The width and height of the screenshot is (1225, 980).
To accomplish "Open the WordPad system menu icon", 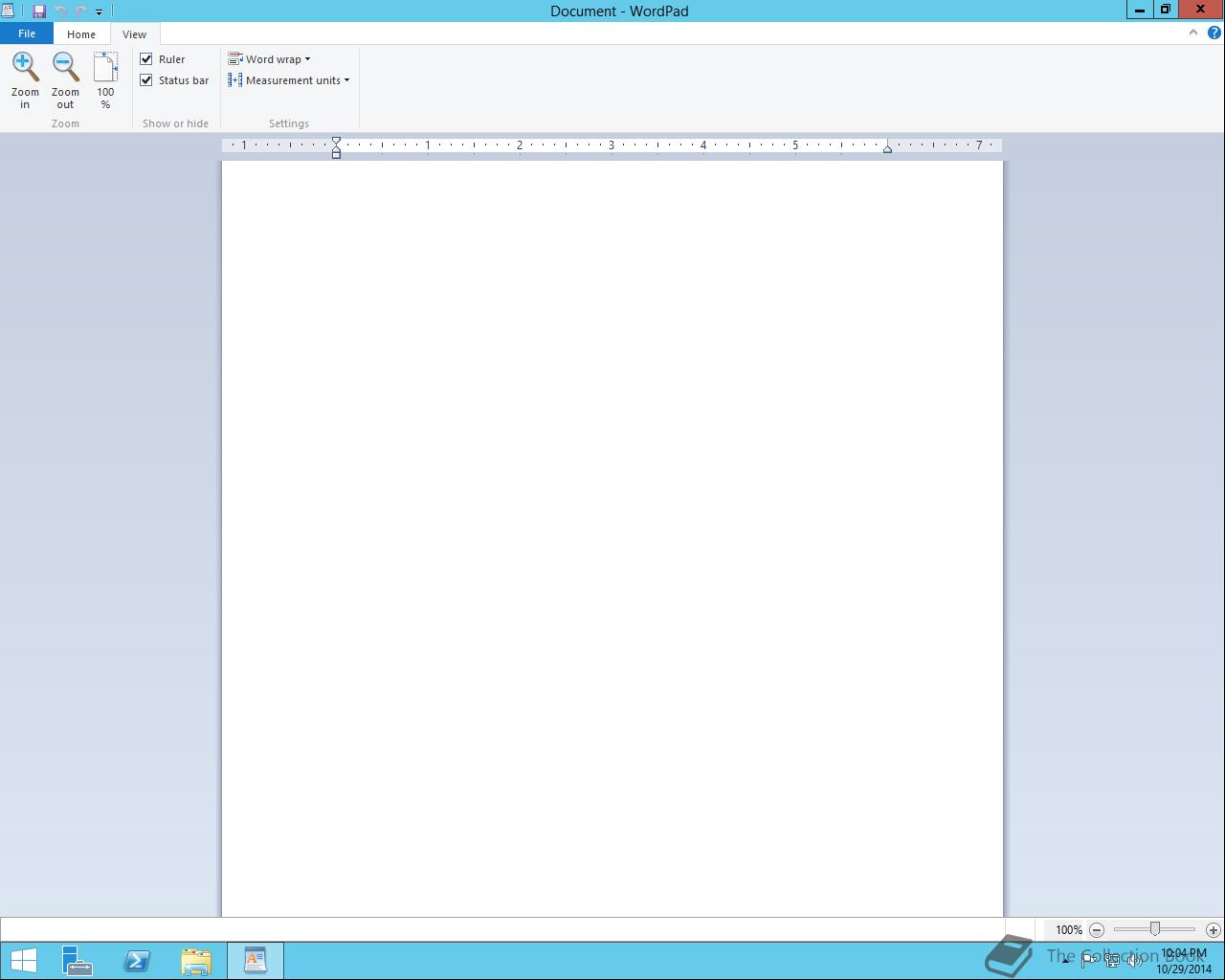I will pyautogui.click(x=8, y=11).
